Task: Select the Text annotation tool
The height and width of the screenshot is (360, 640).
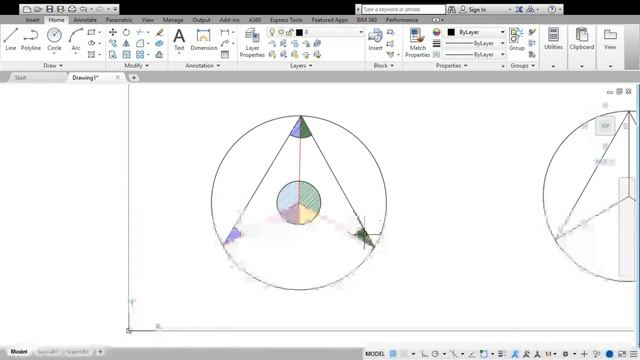Action: coord(179,40)
